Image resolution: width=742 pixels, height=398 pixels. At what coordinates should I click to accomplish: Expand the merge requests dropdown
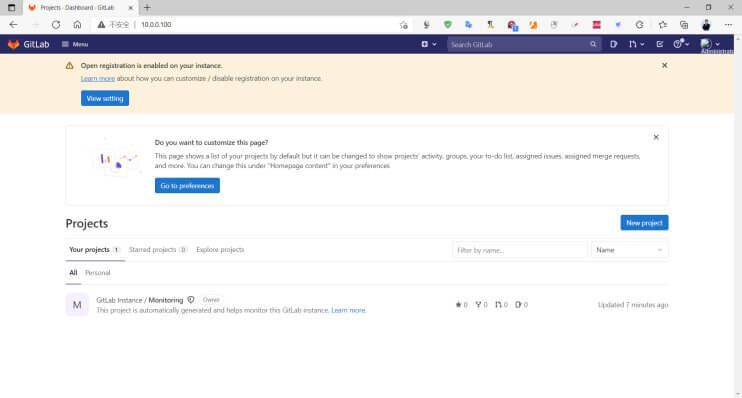[x=636, y=44]
